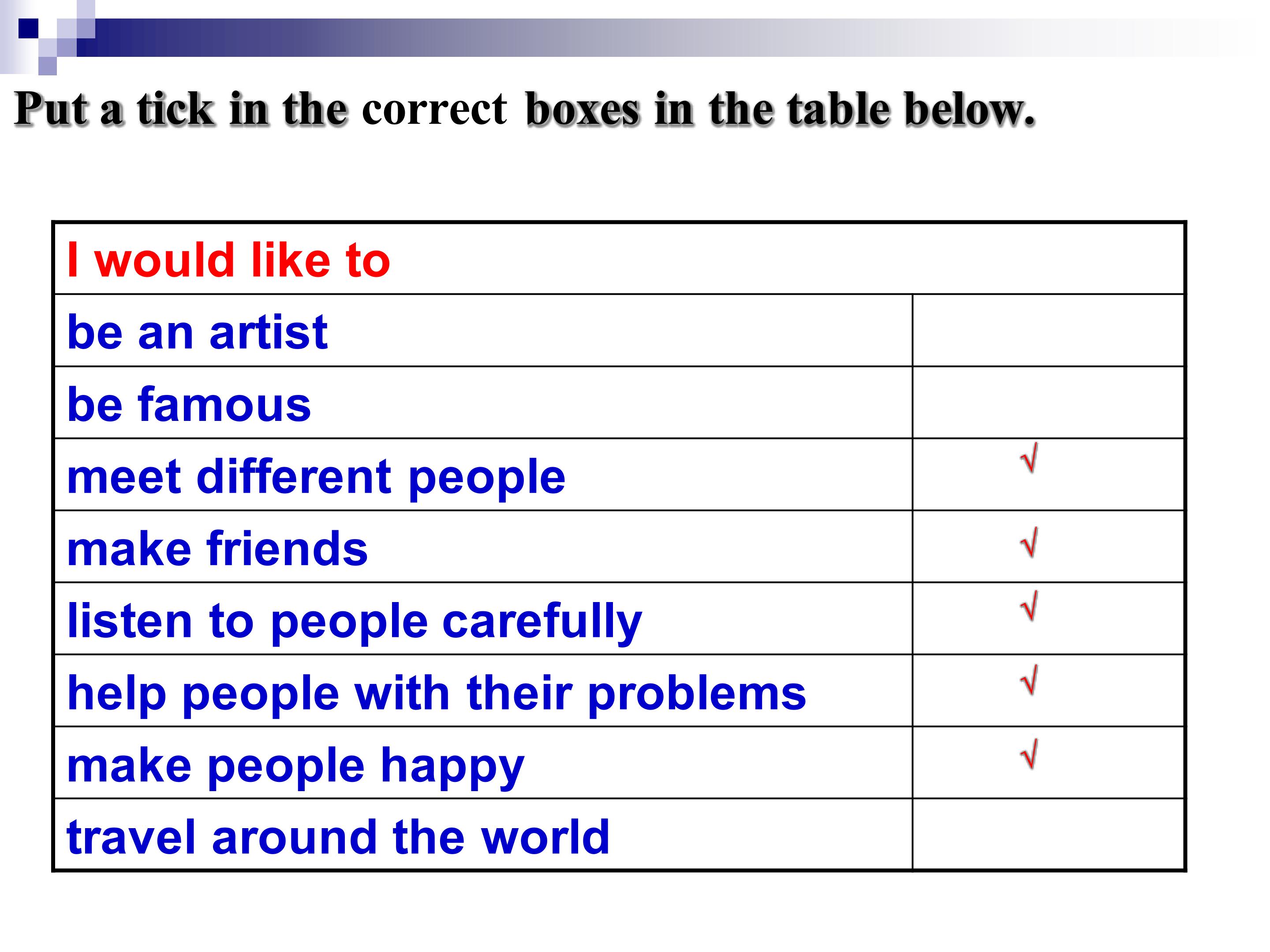
Task: Click the text 'listen to people carefully'
Action: point(354,622)
